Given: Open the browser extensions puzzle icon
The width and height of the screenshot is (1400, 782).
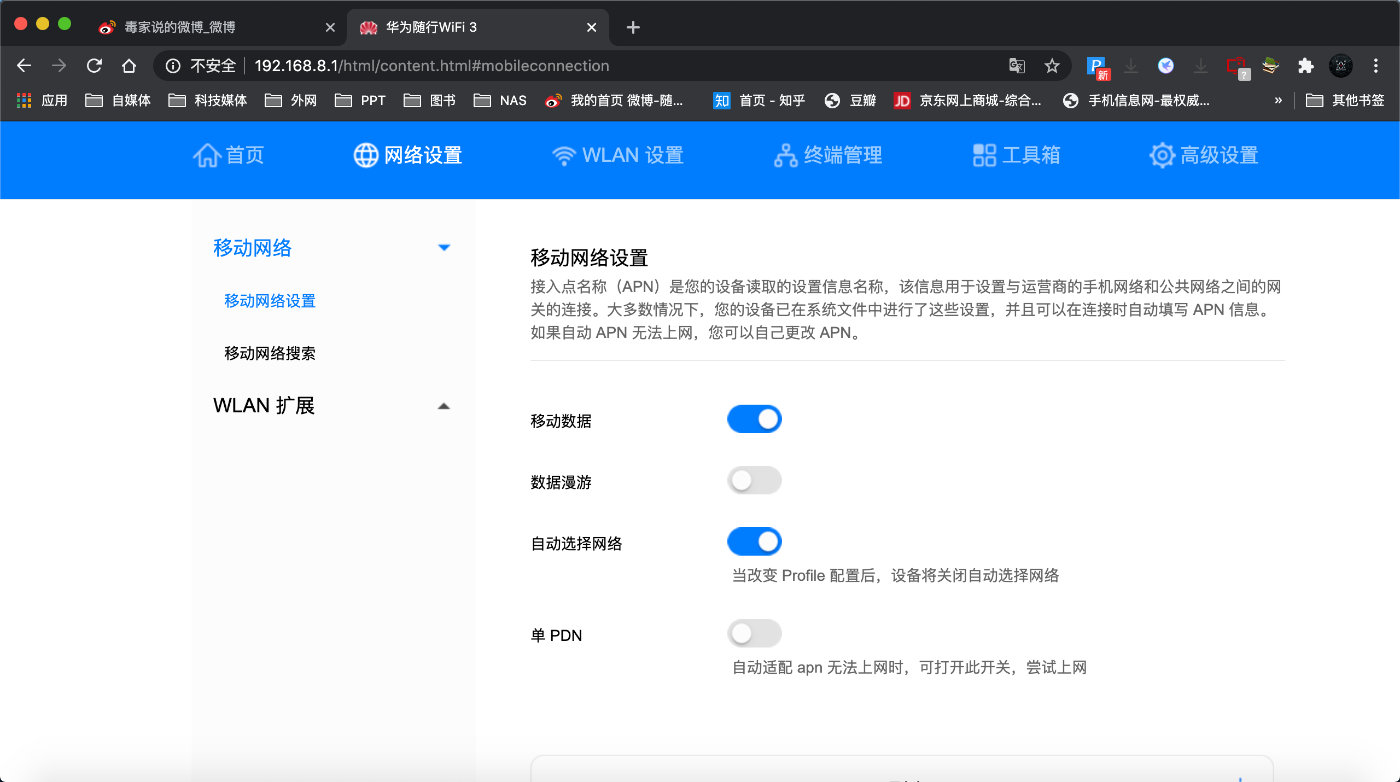Looking at the screenshot, I should coord(1305,65).
